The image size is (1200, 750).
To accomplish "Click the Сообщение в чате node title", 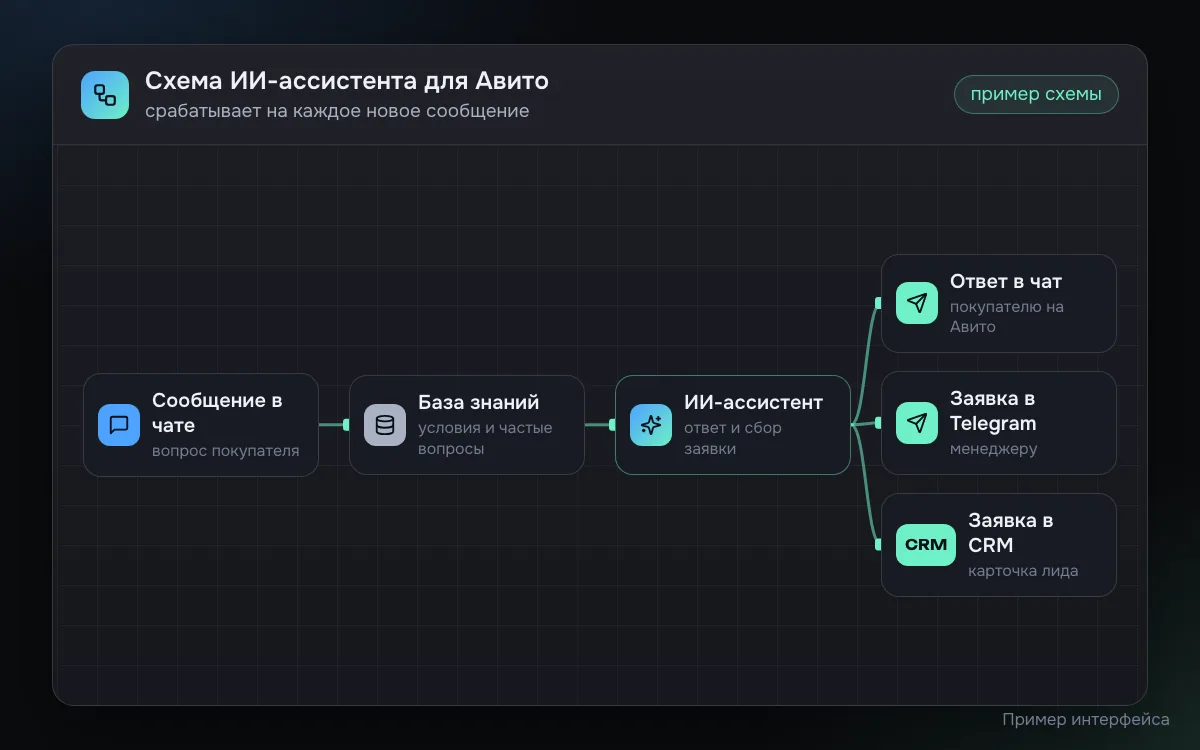I will pos(217,413).
